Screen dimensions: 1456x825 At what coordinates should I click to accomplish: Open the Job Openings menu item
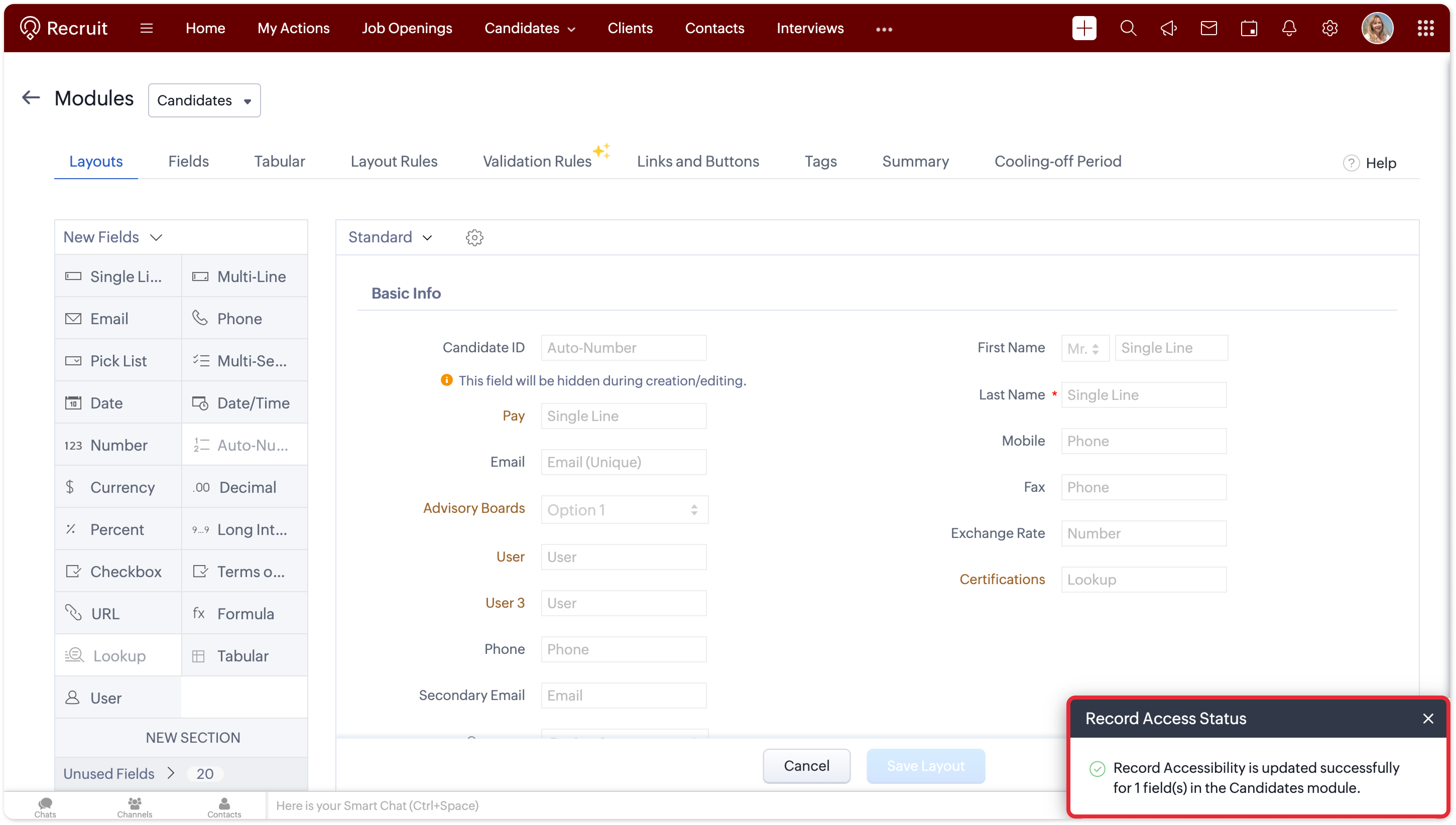point(406,28)
